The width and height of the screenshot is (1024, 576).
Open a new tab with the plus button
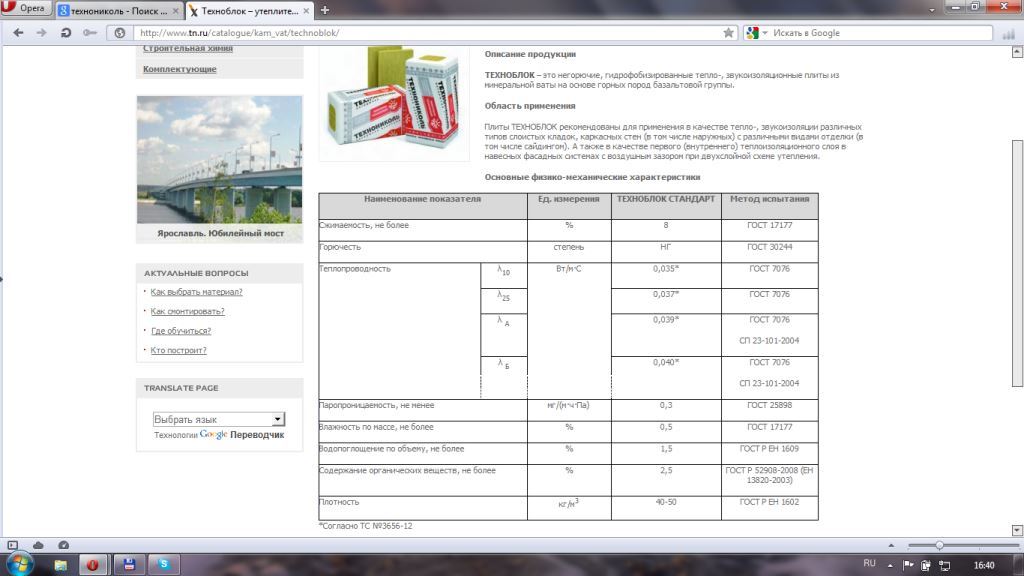coord(325,10)
